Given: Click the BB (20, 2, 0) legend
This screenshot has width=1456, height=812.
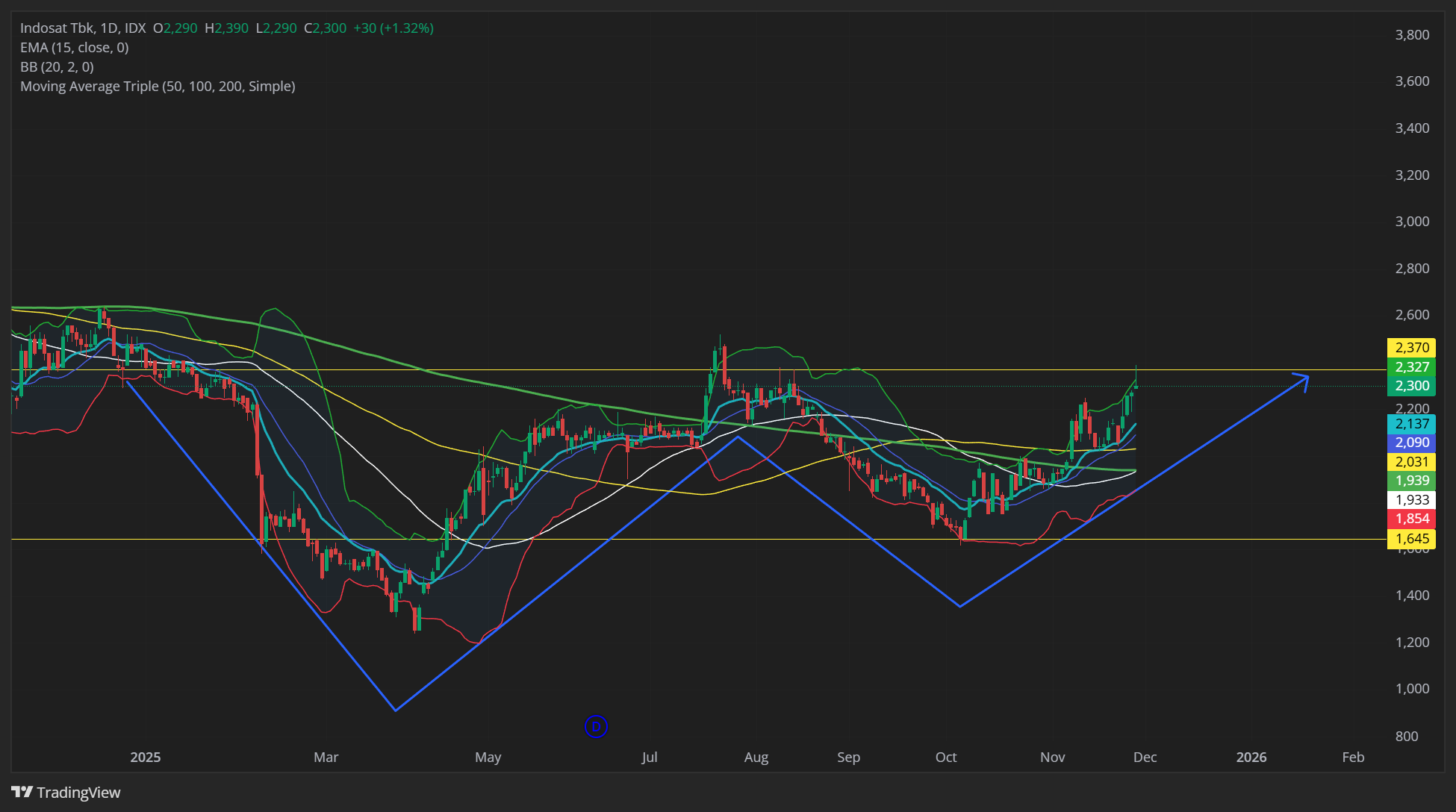Looking at the screenshot, I should 57,67.
